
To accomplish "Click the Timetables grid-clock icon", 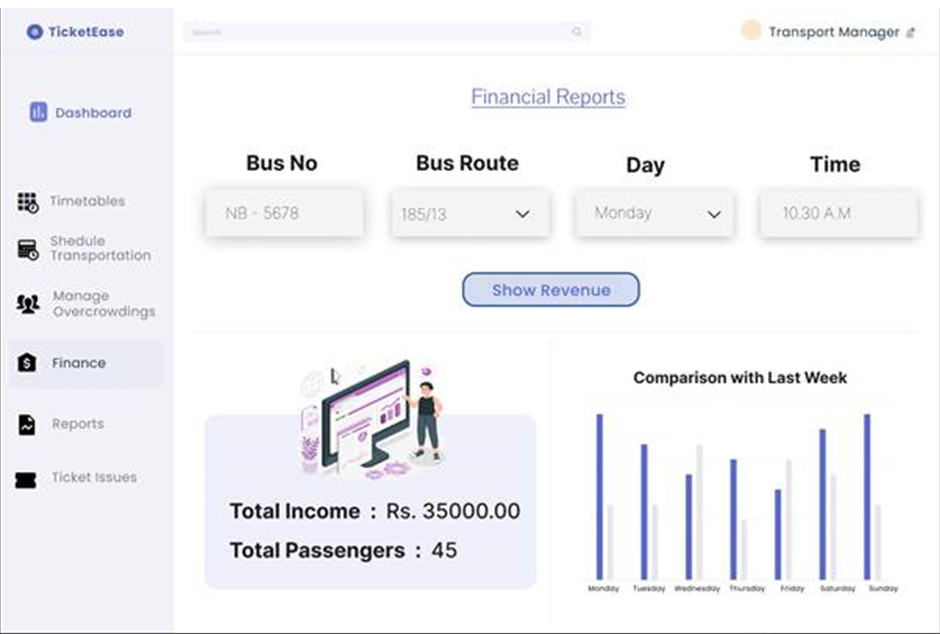I will (x=28, y=203).
